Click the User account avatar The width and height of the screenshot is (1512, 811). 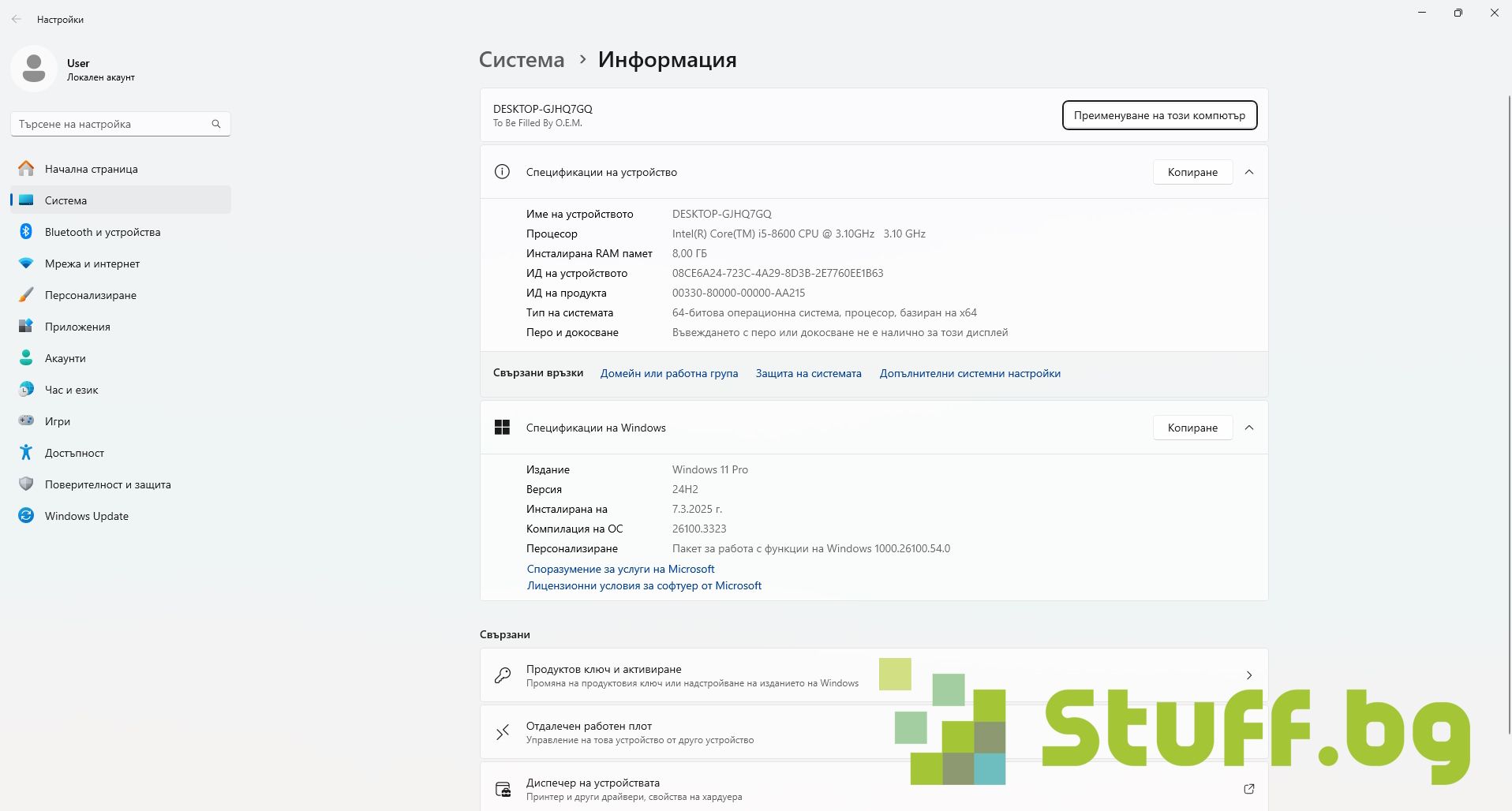click(x=33, y=69)
